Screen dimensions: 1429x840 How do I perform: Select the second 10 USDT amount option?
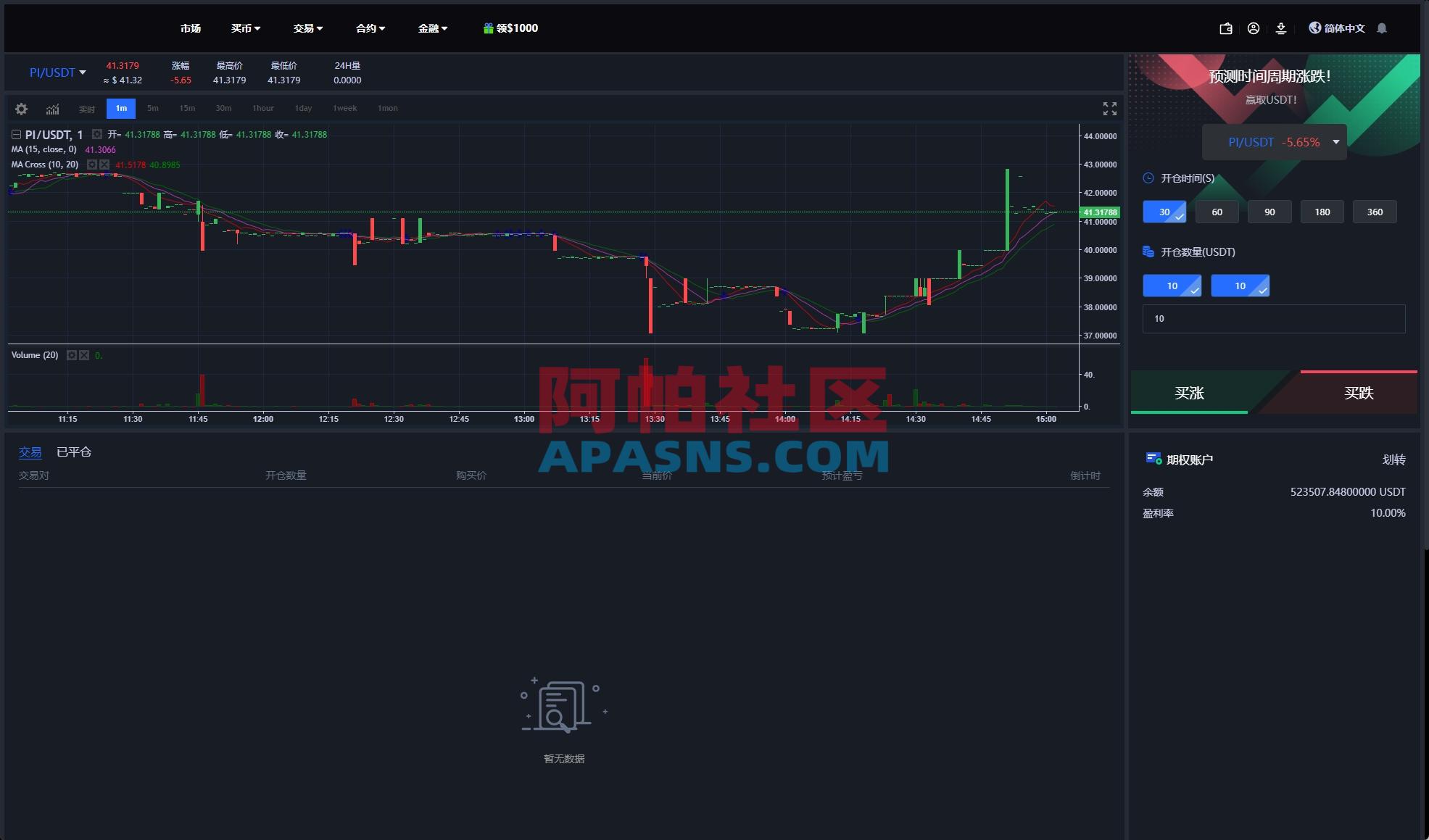[x=1240, y=286]
